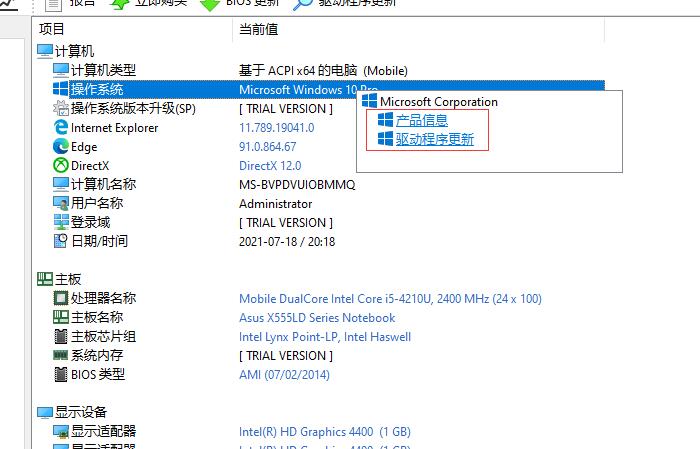Viewport: 700px width, 449px height.
Task: Click the BIOS 类型 chip icon
Action: (x=61, y=374)
